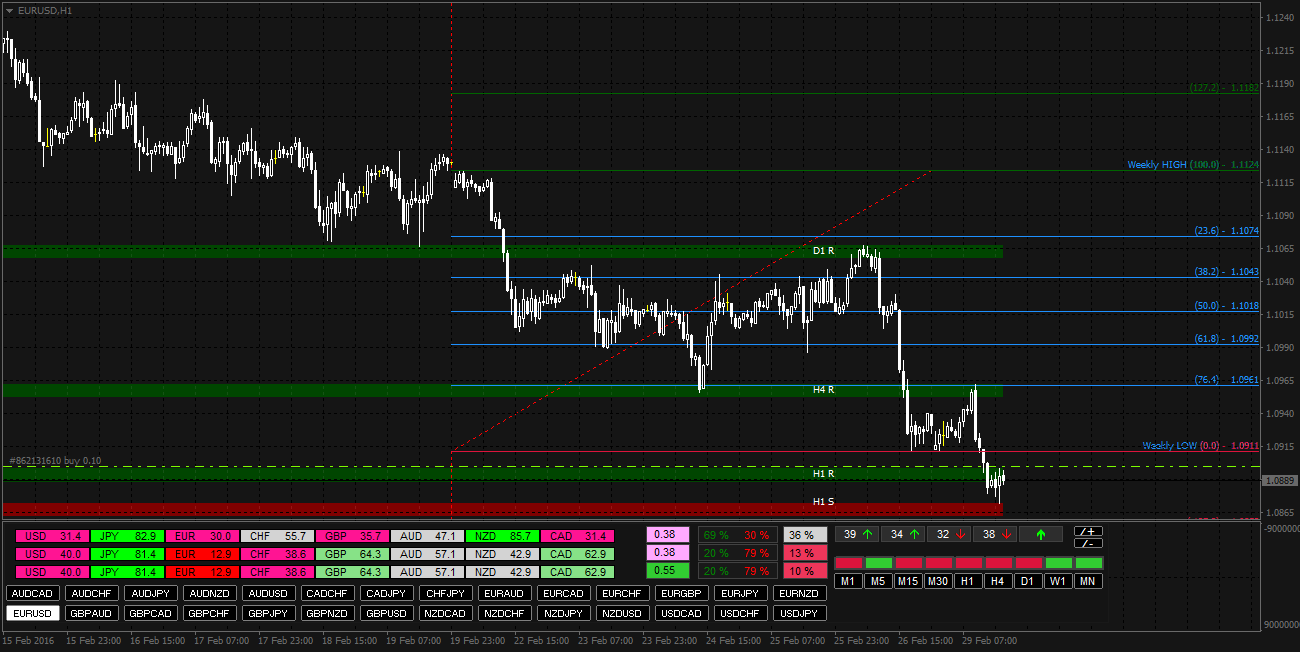
Task: Click the red down arrow beside 38
Action: 1006,534
